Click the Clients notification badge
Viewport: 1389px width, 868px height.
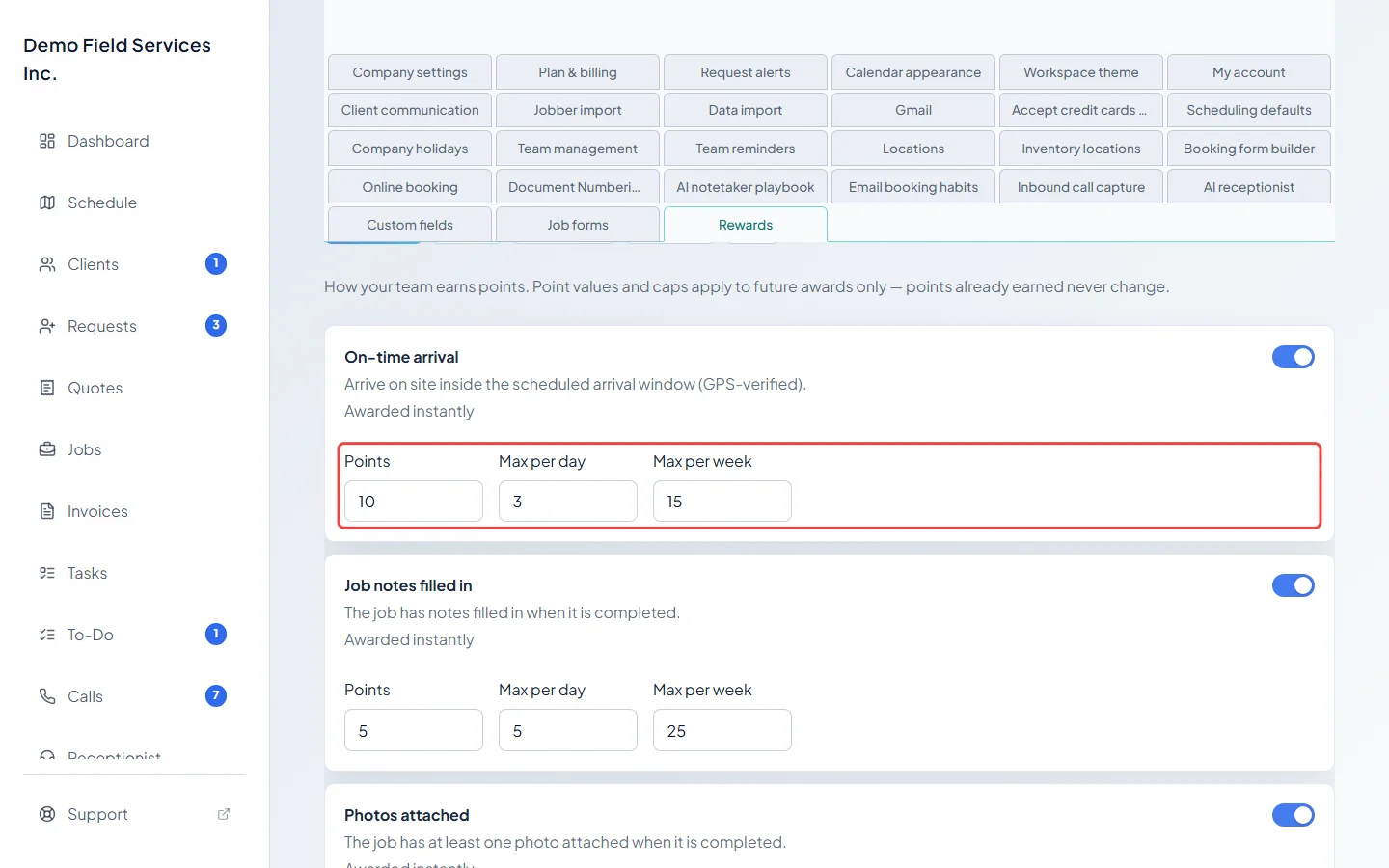click(216, 263)
